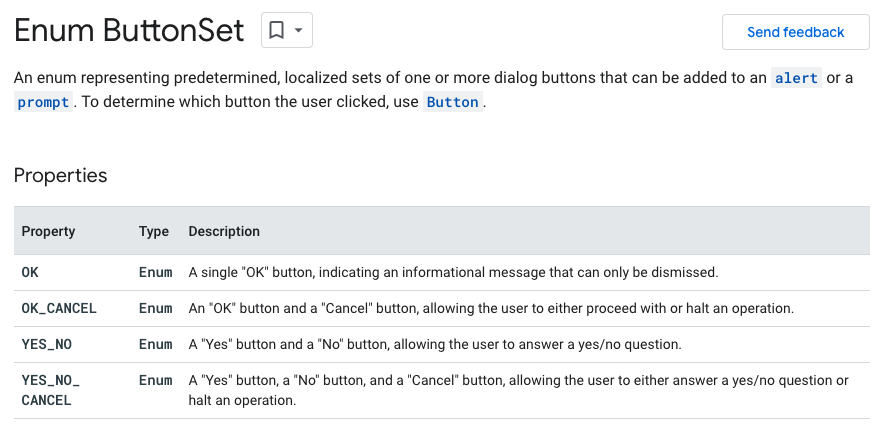Select the YES_NO property name
890x432 pixels.
47,345
